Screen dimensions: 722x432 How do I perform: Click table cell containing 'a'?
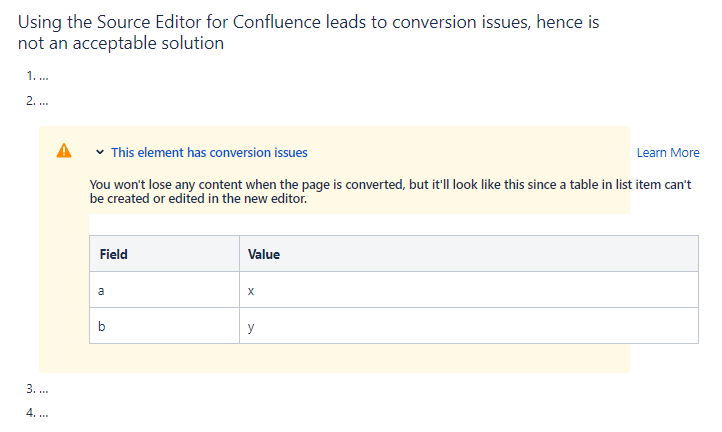(164, 290)
